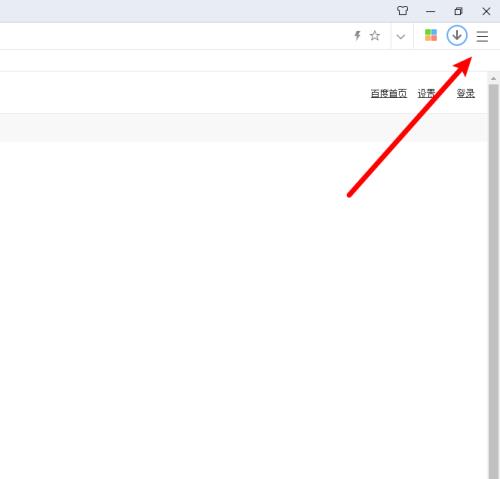
Task: Restore down the browser window
Action: coord(458,11)
